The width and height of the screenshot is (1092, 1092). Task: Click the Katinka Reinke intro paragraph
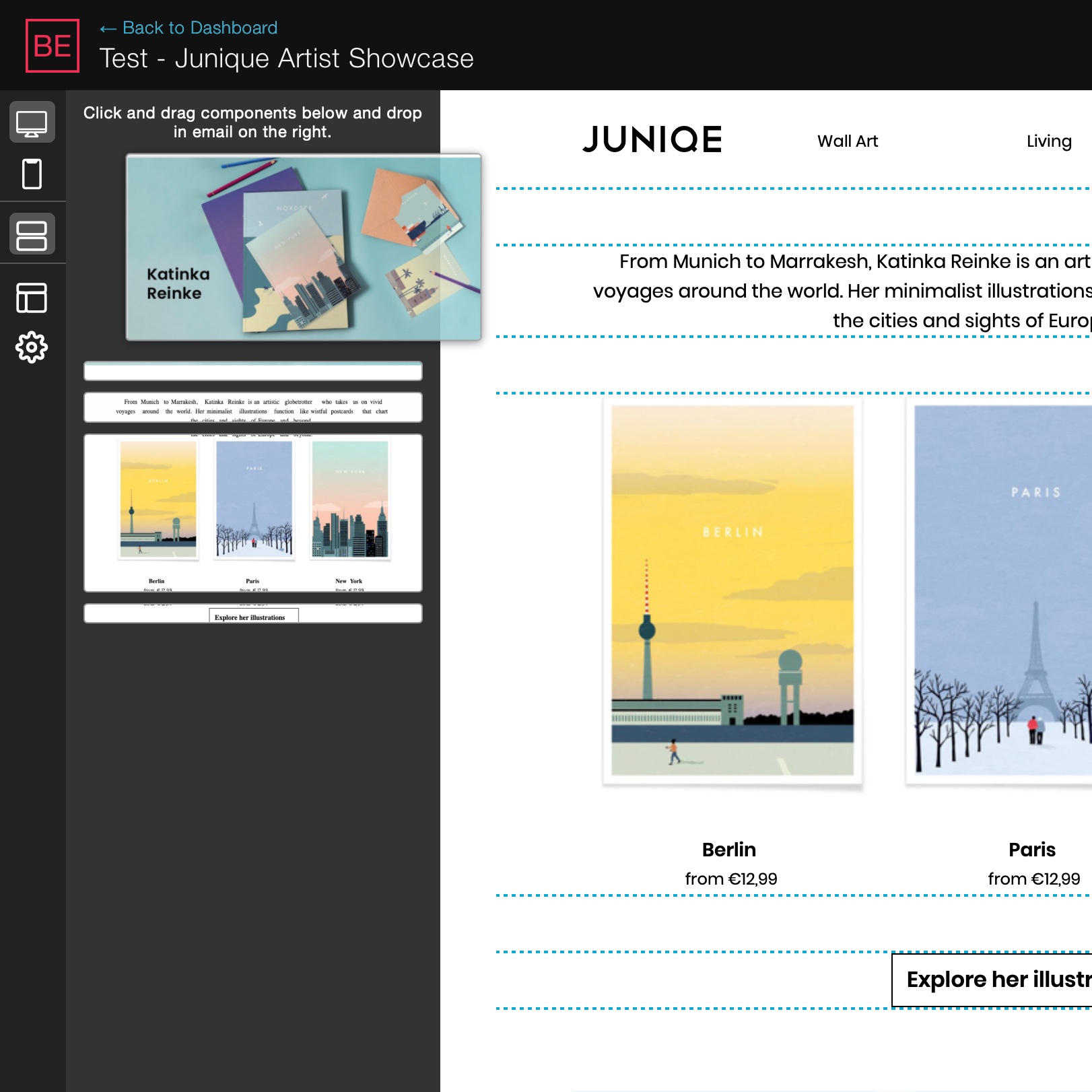[x=842, y=291]
